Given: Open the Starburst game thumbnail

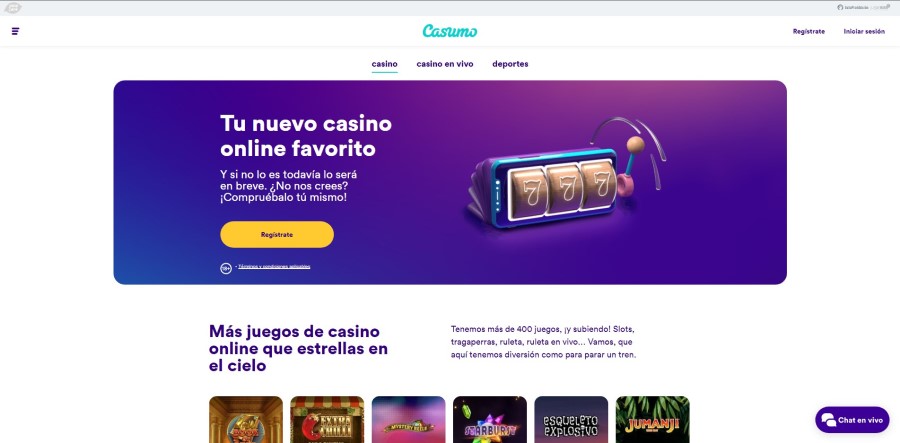Looking at the screenshot, I should coord(490,419).
